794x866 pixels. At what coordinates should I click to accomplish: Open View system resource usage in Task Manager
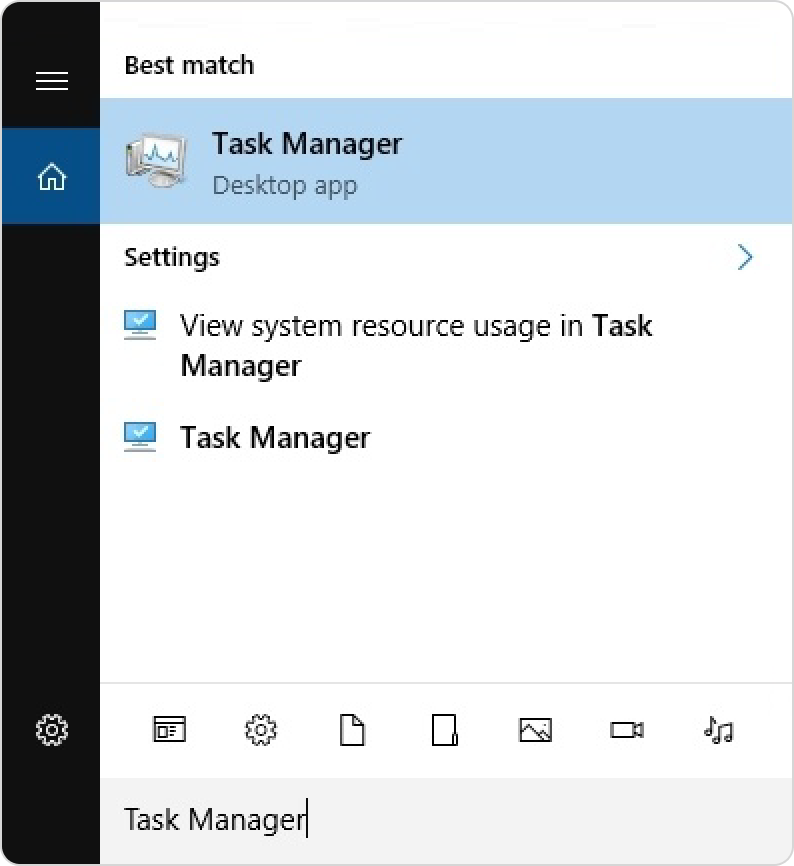click(416, 345)
